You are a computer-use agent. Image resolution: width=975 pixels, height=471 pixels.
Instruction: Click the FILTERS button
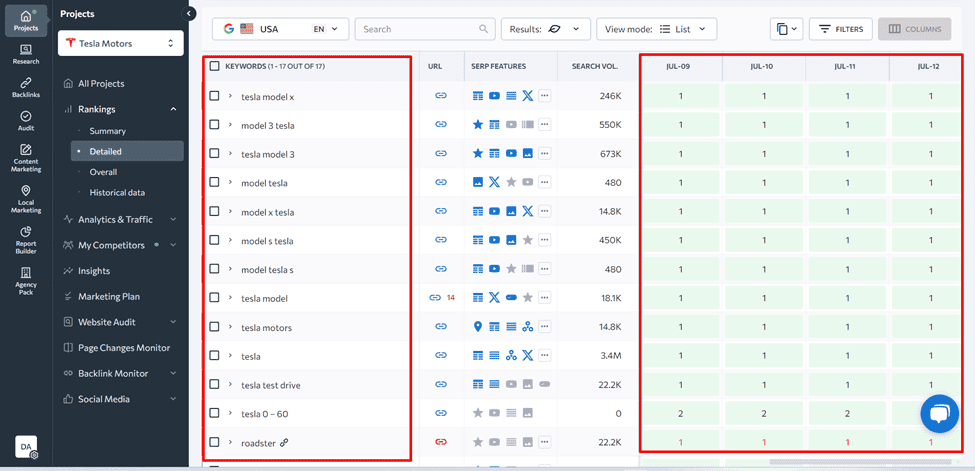point(840,29)
